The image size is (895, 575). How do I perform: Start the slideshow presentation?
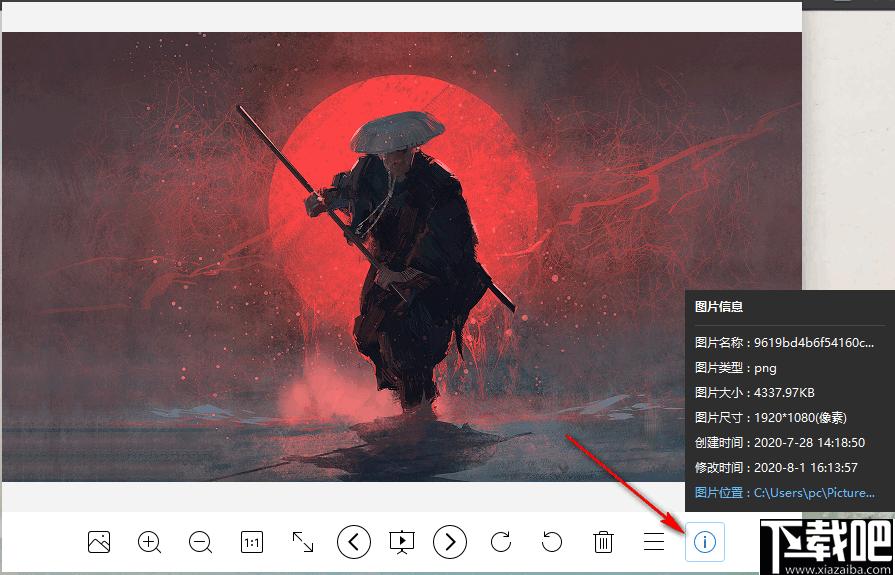(402, 541)
